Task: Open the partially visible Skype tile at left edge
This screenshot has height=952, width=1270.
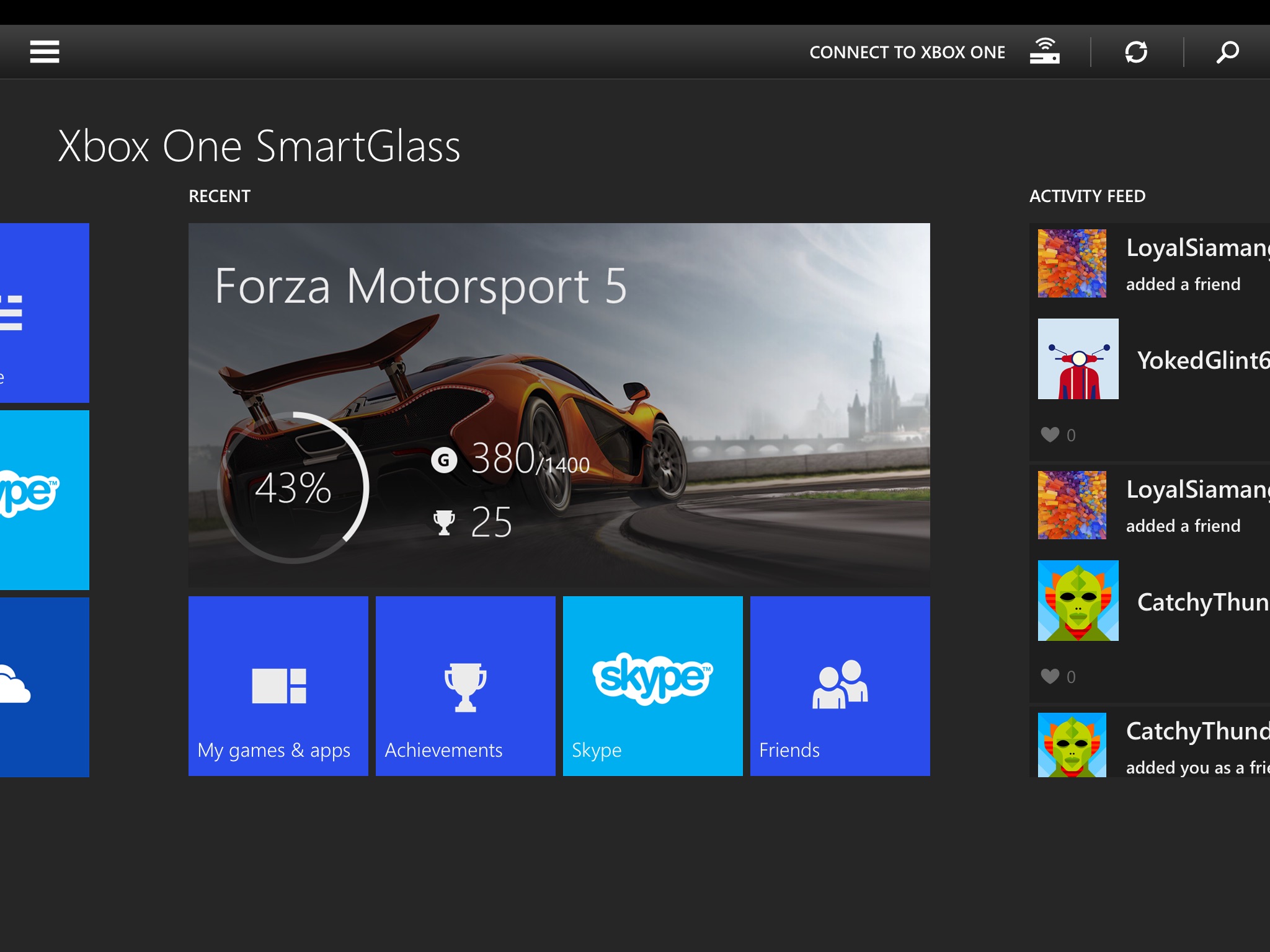Action: 45,500
